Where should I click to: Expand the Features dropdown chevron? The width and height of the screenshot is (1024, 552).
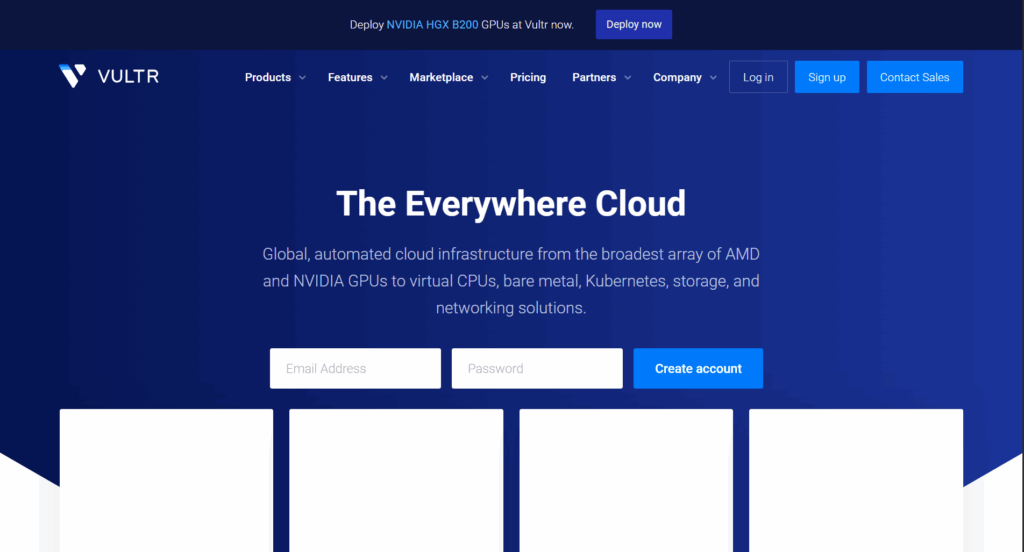pos(384,78)
